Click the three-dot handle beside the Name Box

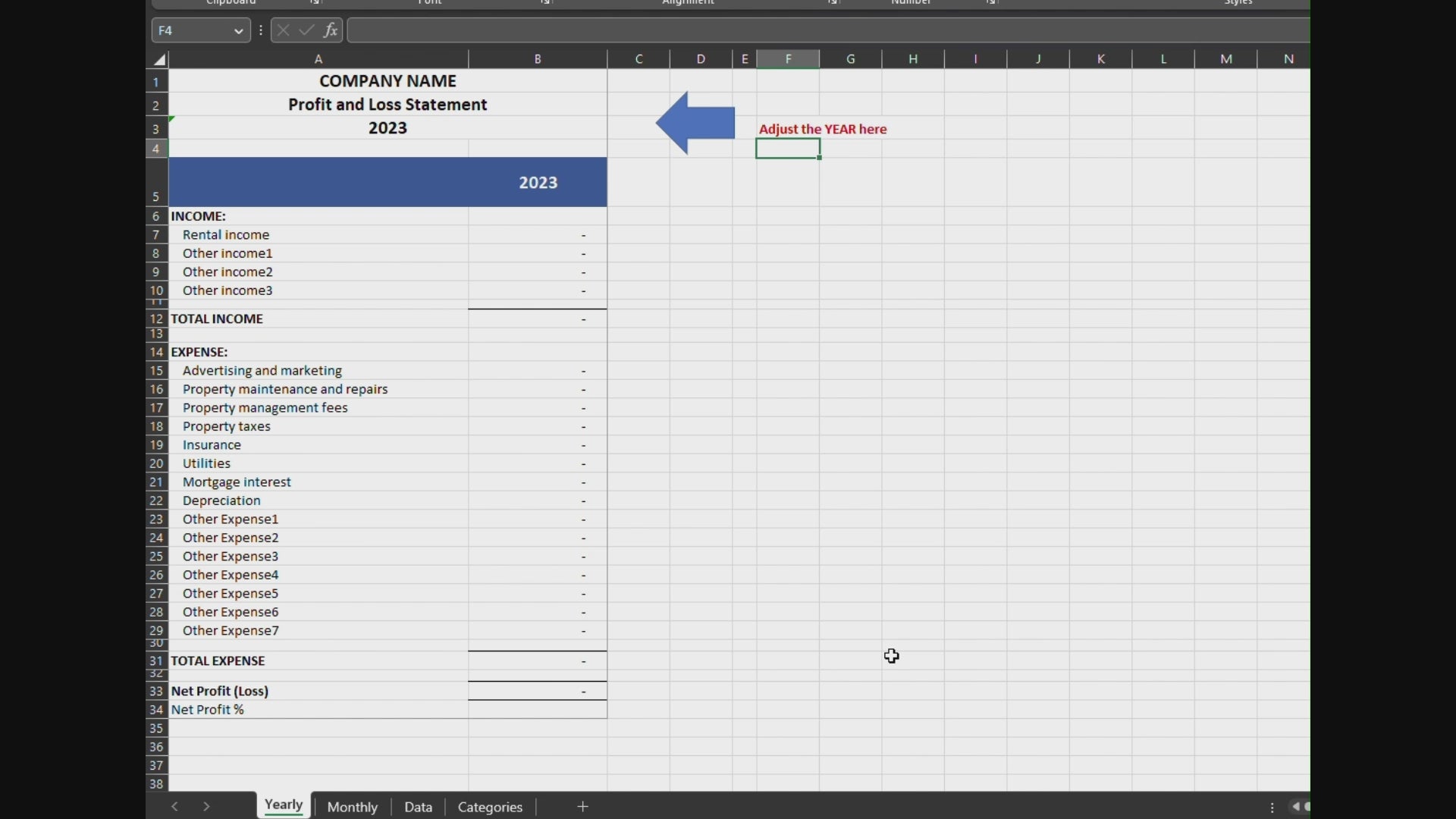tap(261, 30)
